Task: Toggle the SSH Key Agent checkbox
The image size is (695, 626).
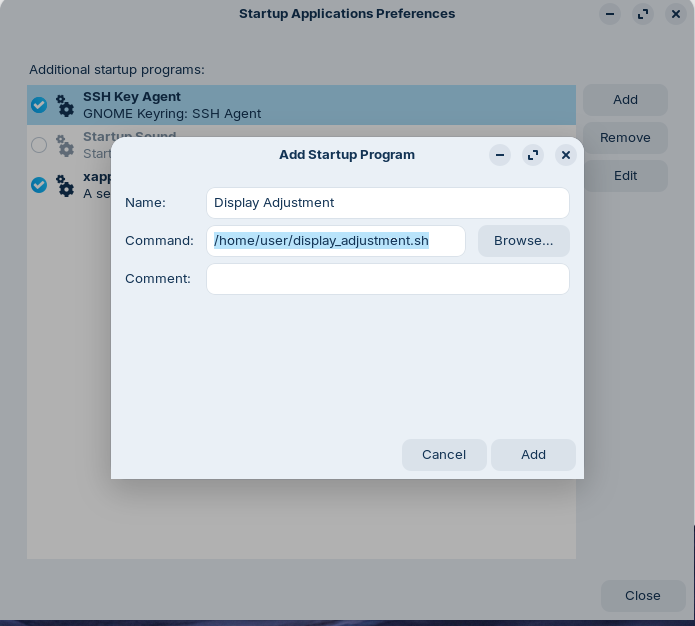Action: [39, 105]
